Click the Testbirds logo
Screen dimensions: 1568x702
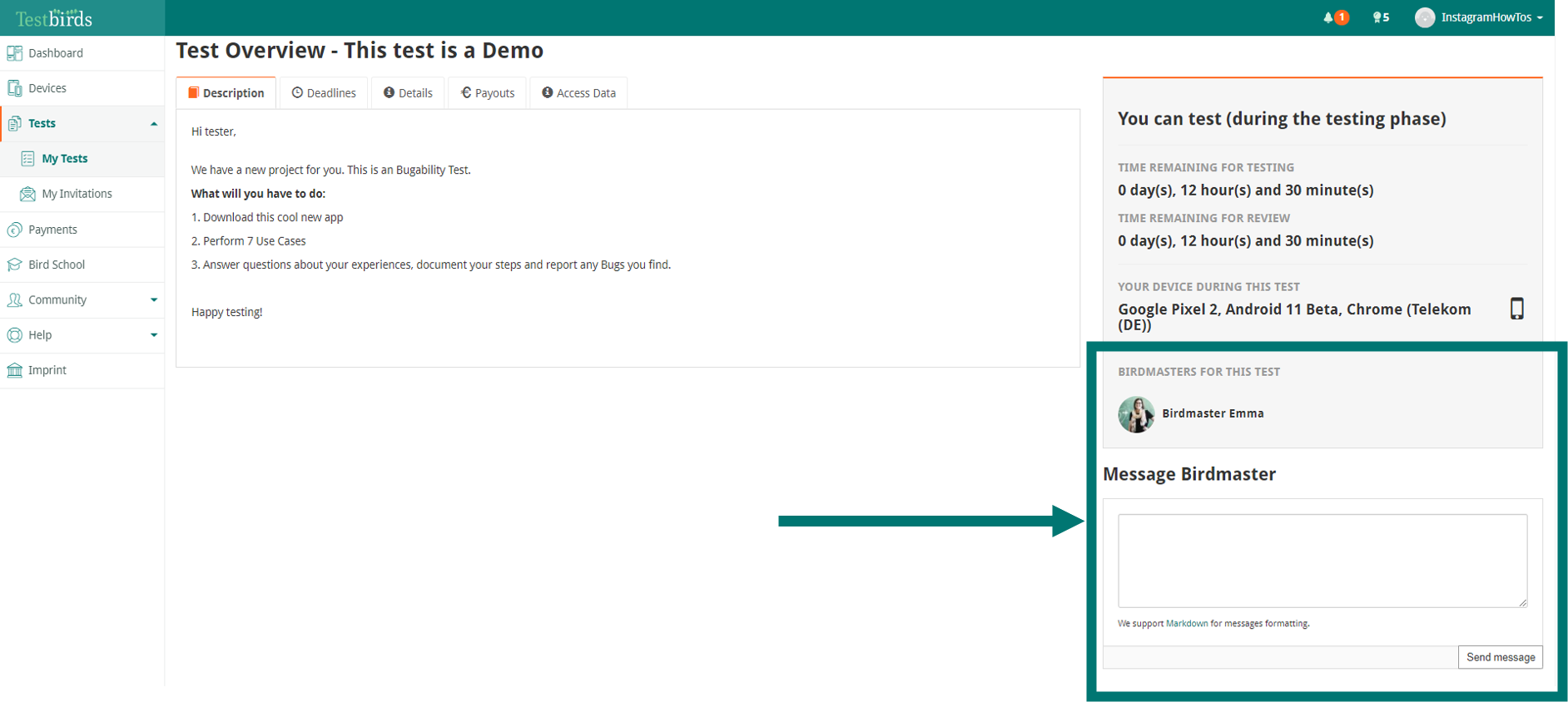point(54,17)
